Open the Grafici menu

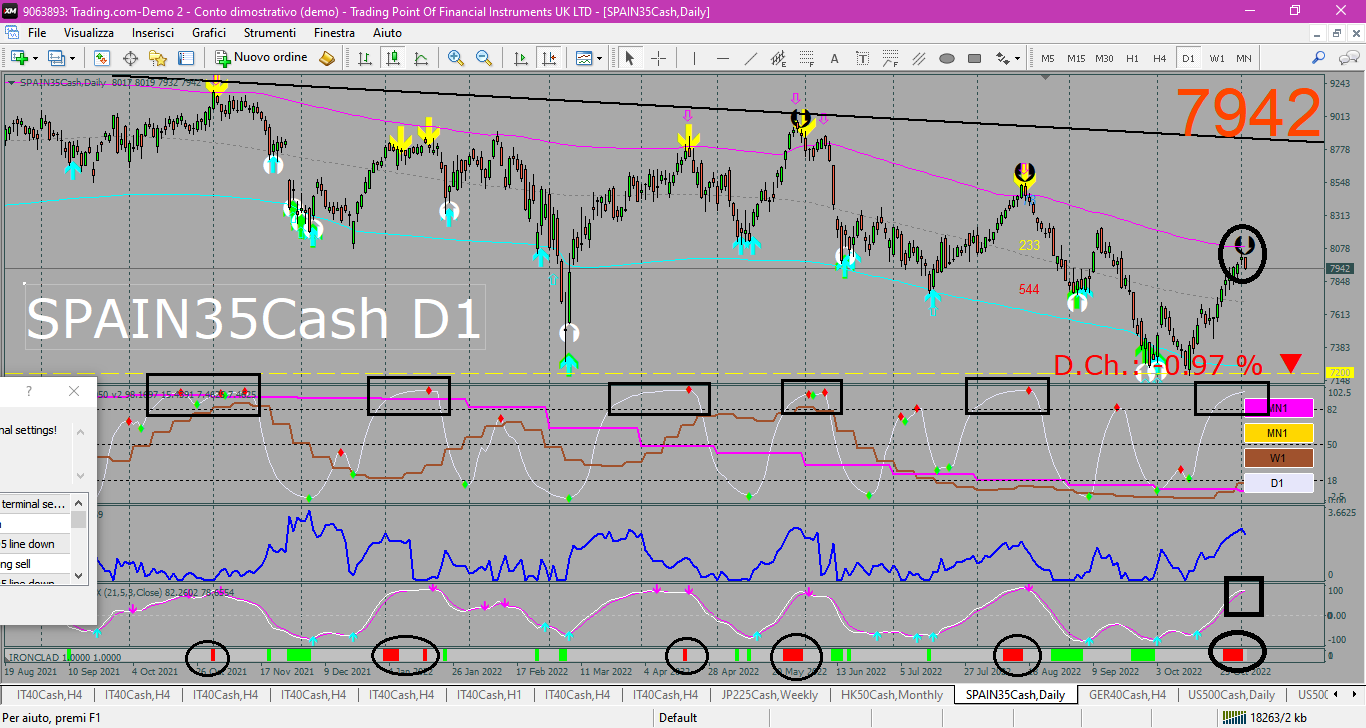[x=209, y=33]
